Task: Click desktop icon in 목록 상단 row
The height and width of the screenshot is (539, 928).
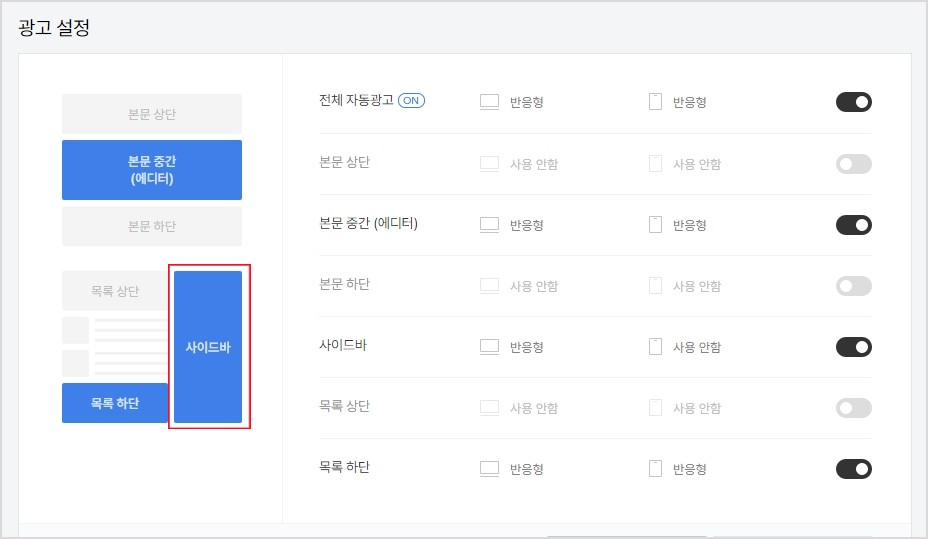Action: click(489, 408)
